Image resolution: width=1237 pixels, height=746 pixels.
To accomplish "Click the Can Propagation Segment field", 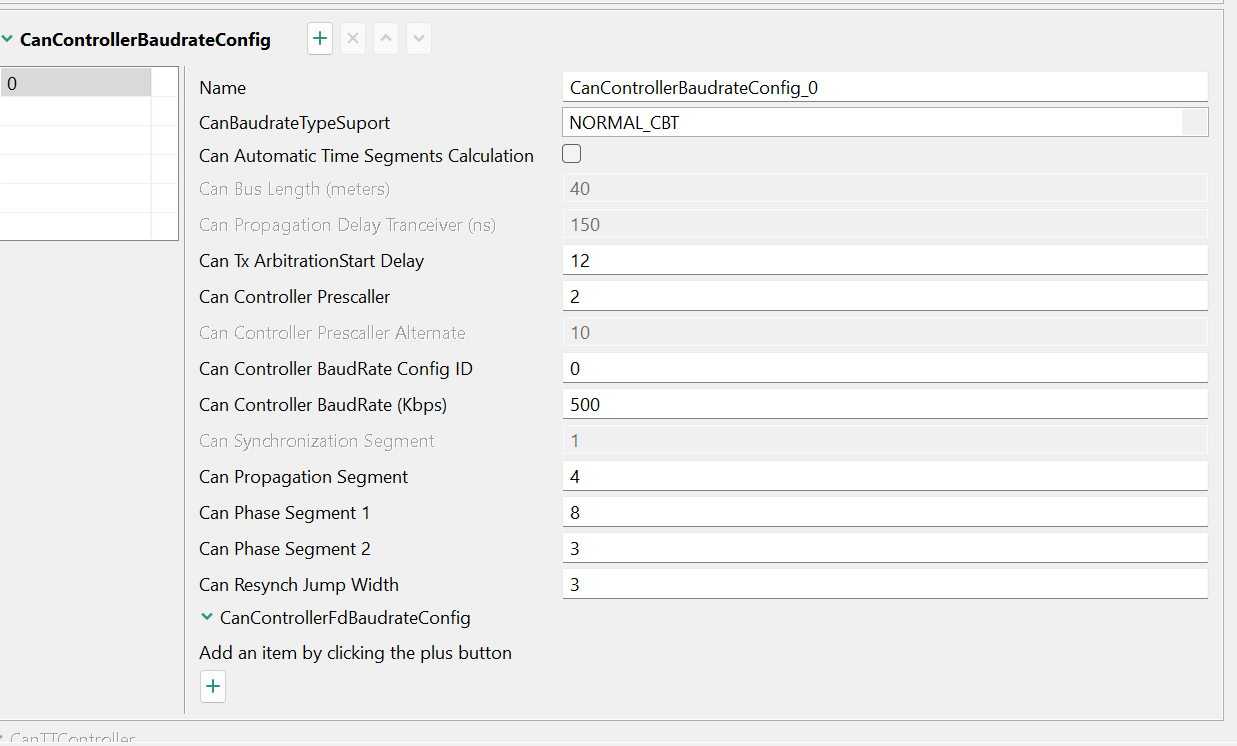I will 884,476.
